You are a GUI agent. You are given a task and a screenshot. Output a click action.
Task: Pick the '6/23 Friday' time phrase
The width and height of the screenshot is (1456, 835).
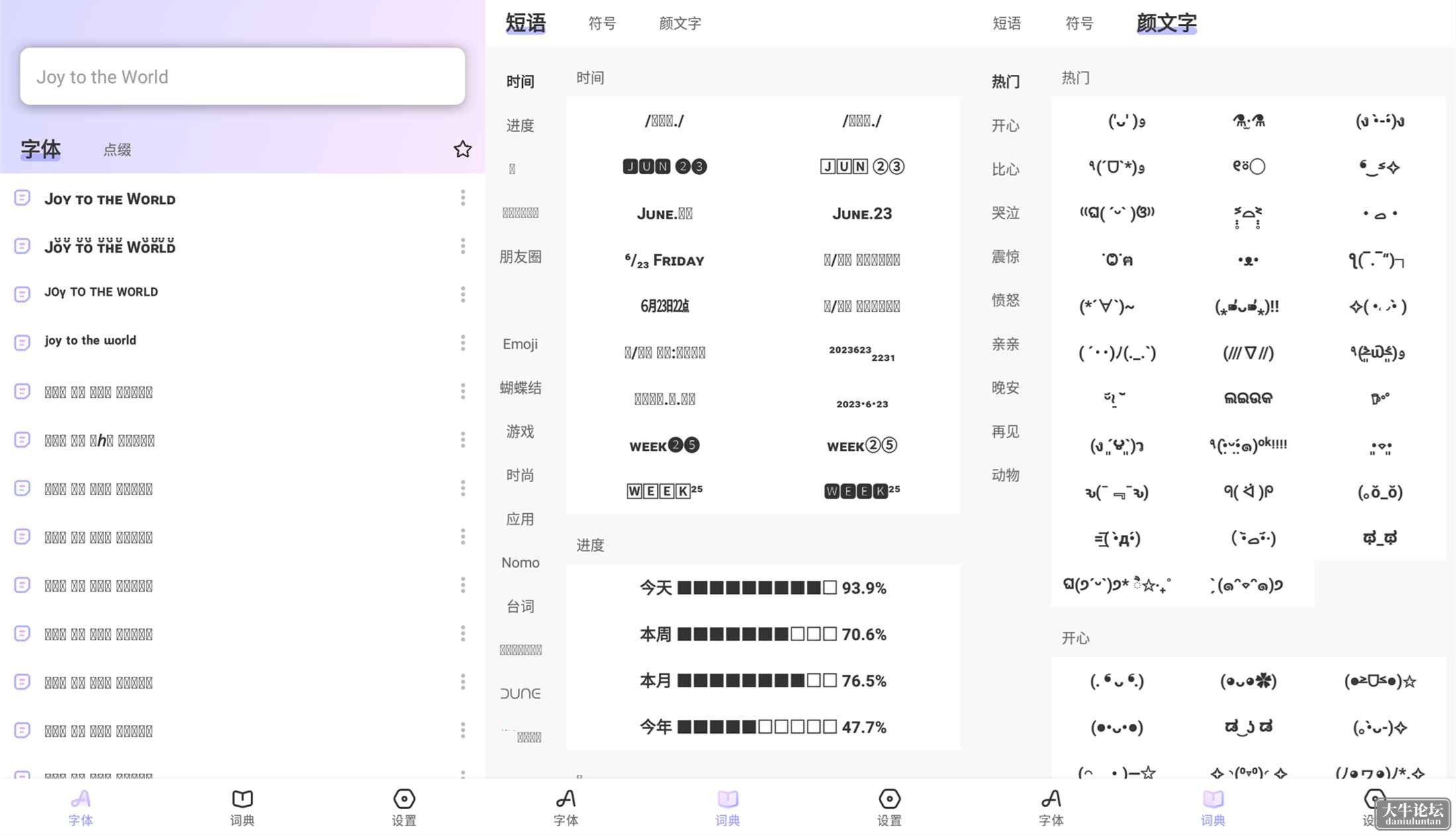pyautogui.click(x=664, y=260)
